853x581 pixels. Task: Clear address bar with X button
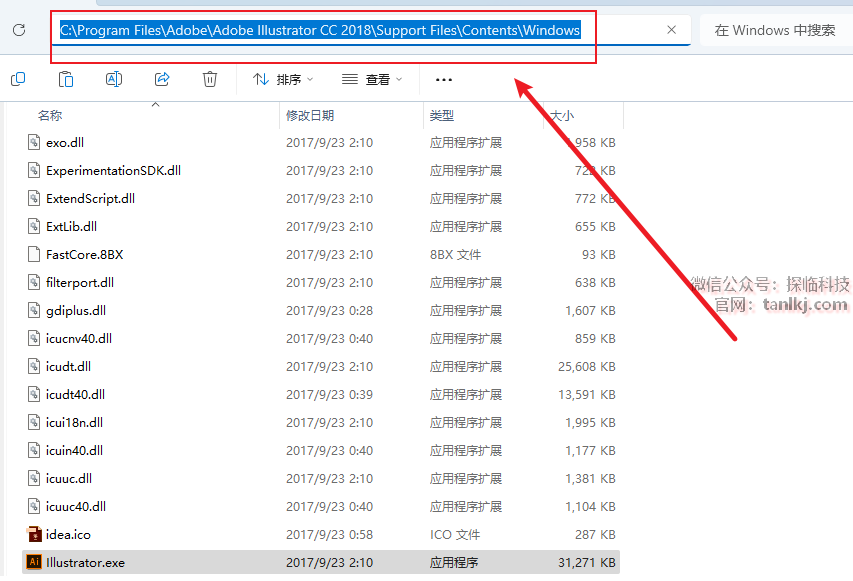672,30
